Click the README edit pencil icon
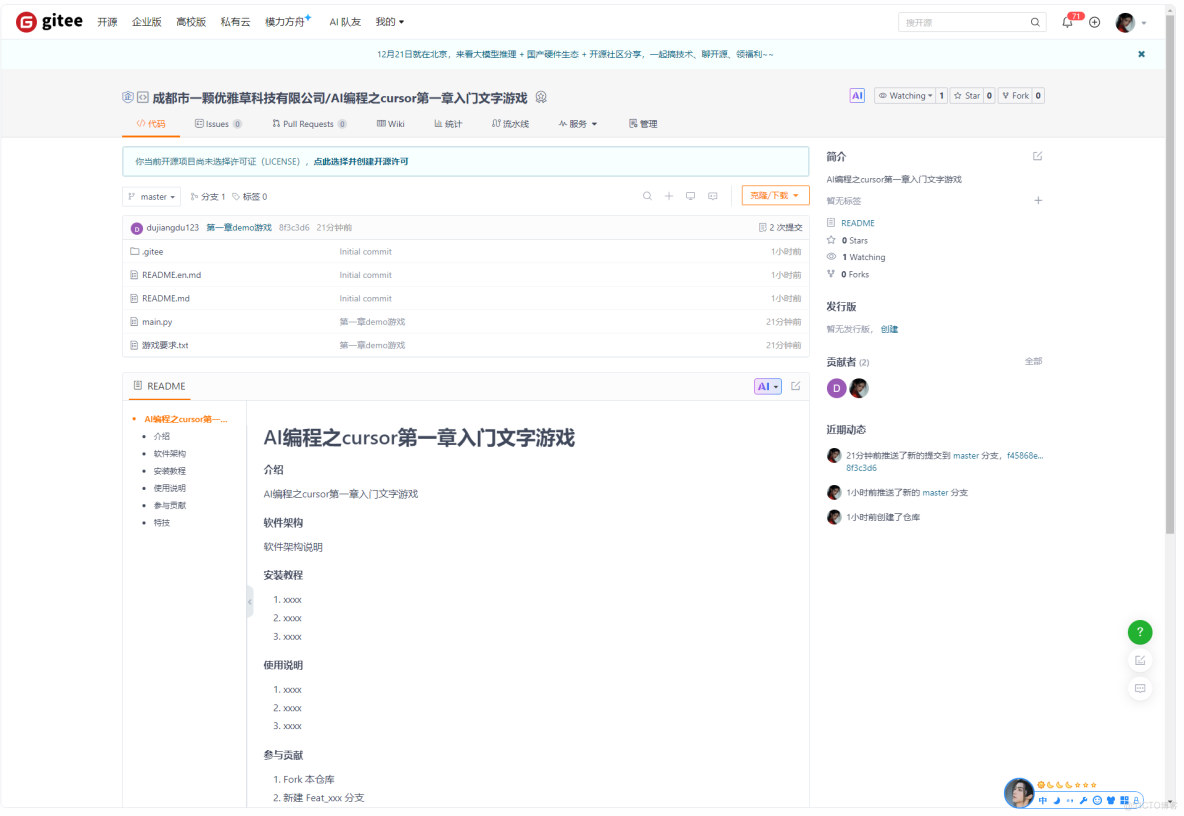1184x816 pixels. click(794, 386)
